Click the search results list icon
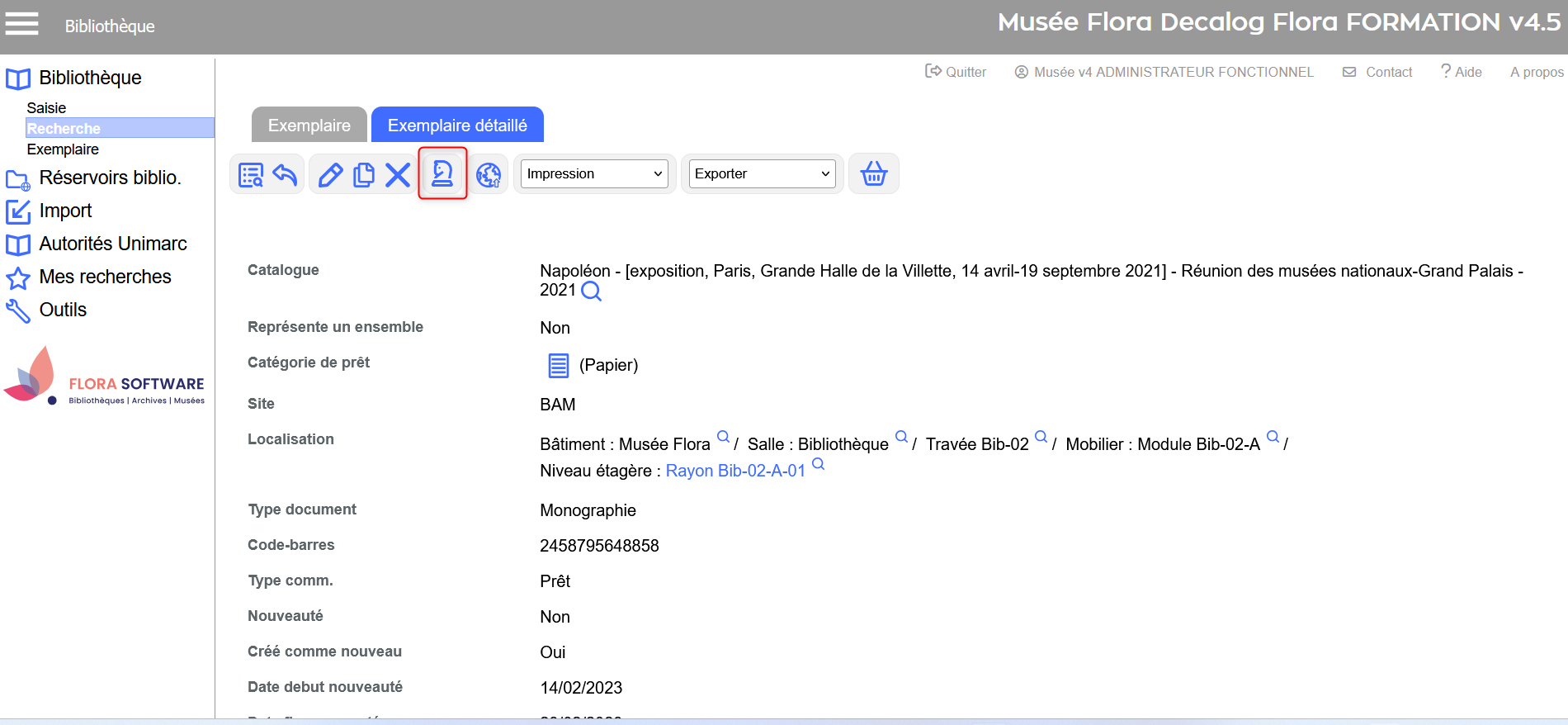The image size is (1568, 725). click(250, 174)
